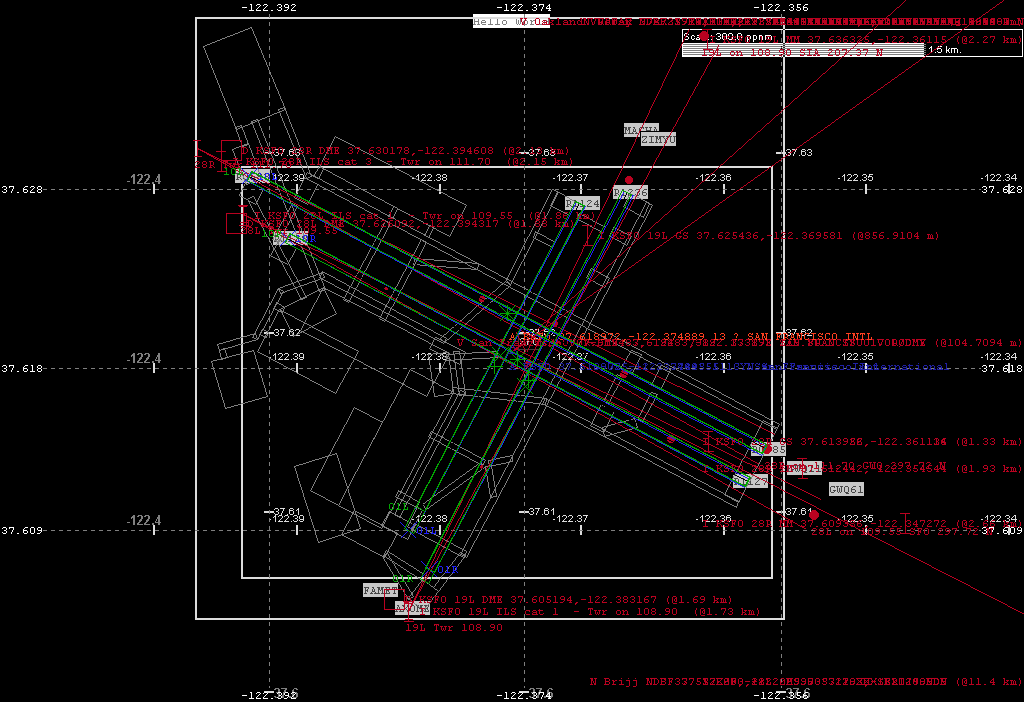Click the 19L Twr 108.90 label
Screen dimensions: 1024x702
(x=453, y=628)
